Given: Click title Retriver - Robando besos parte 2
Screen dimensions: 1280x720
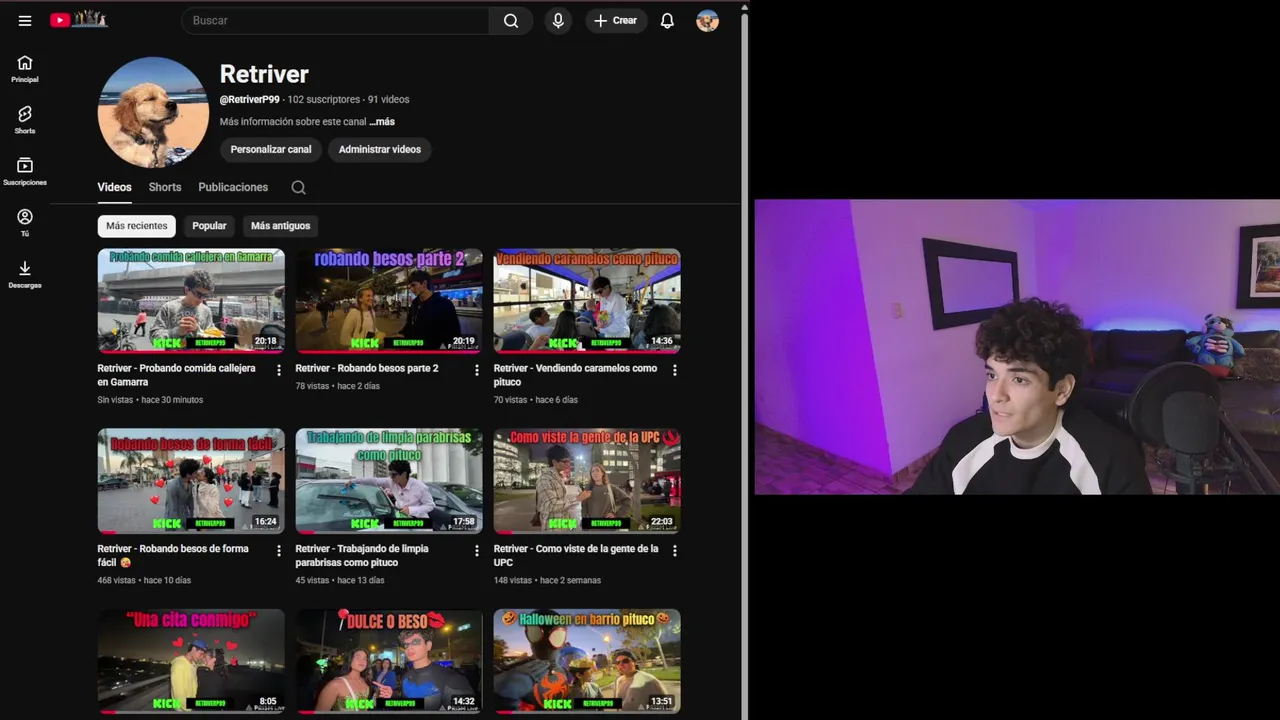Looking at the screenshot, I should tap(367, 368).
